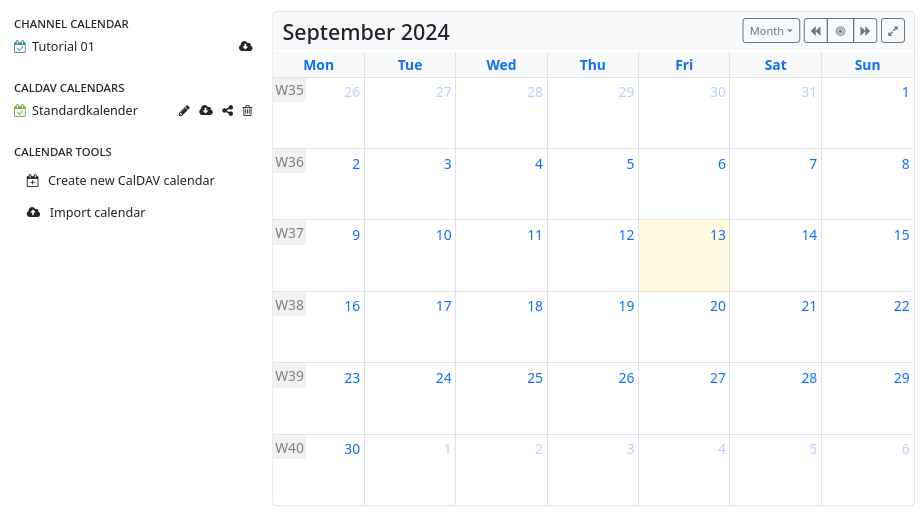Screen dimensions: 922x516
Task: Download the Tutorial 01 channel calendar
Action: tap(246, 47)
